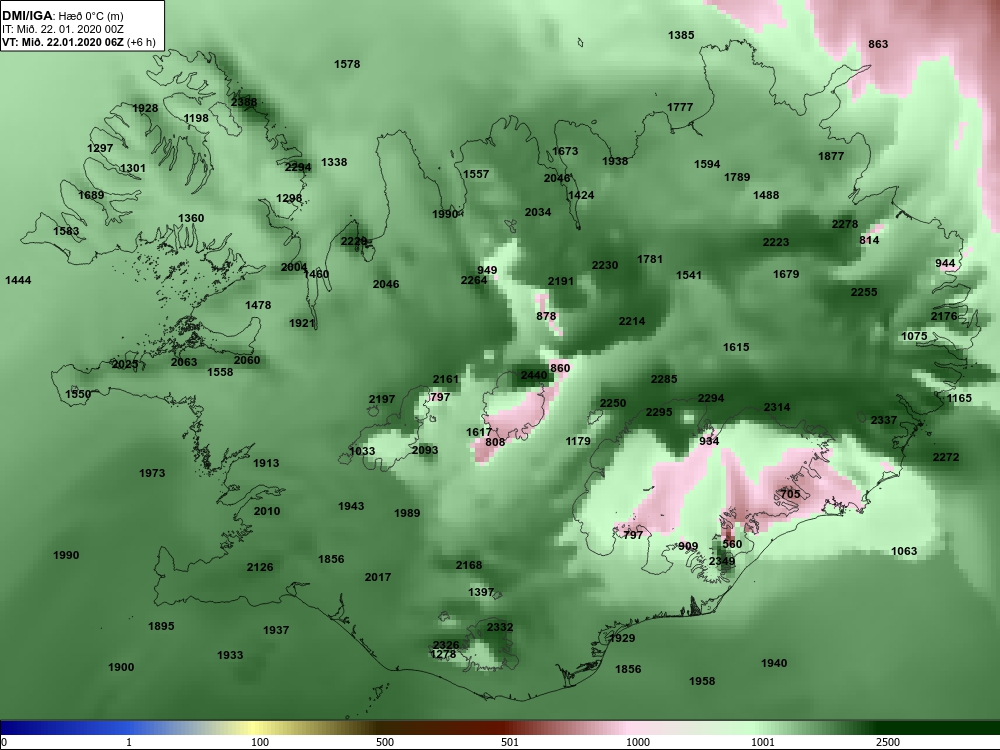Pick the dark blue end of the color scale
1000x750 pixels.
(13, 728)
